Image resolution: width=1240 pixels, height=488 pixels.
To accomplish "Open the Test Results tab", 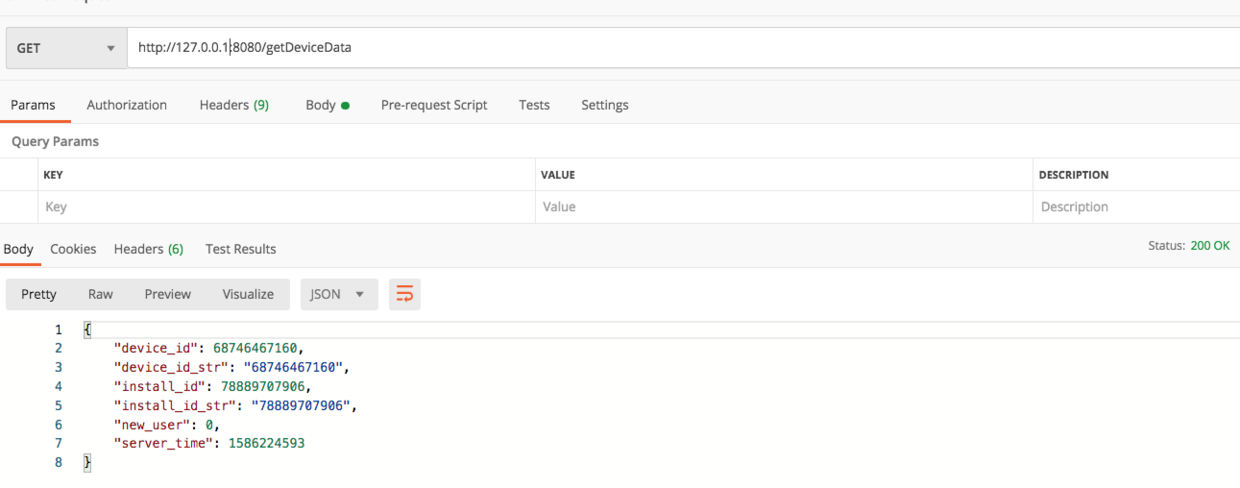I will pyautogui.click(x=241, y=249).
